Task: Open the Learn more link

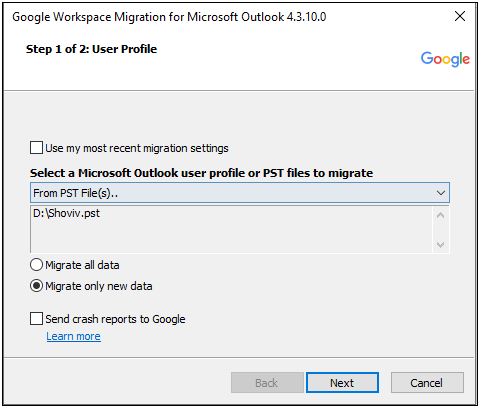Action: pos(73,336)
